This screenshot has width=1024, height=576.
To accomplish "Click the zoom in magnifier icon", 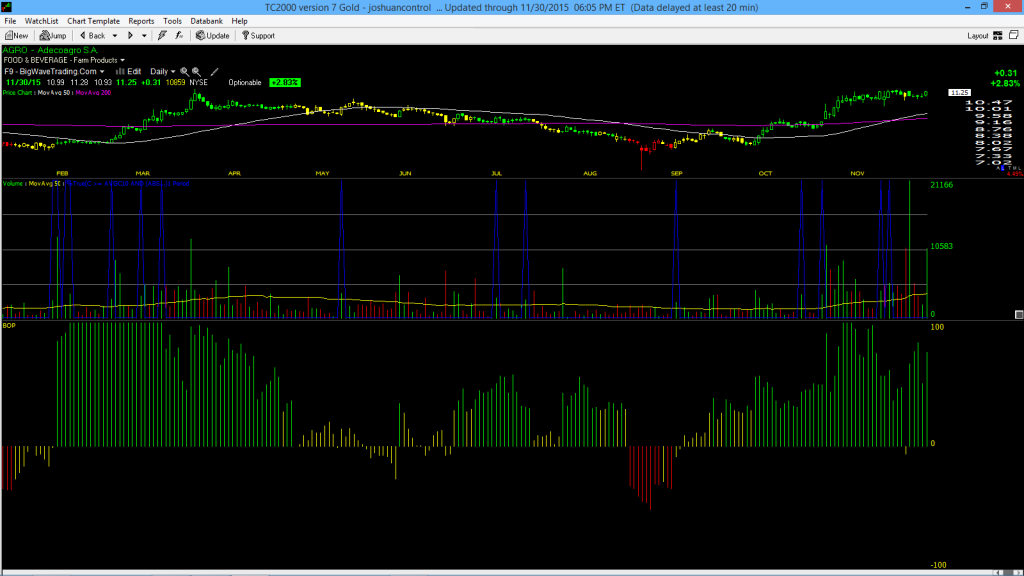I will pos(184,72).
